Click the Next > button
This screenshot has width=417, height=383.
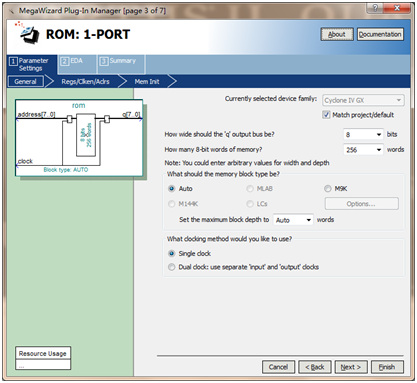coord(351,367)
